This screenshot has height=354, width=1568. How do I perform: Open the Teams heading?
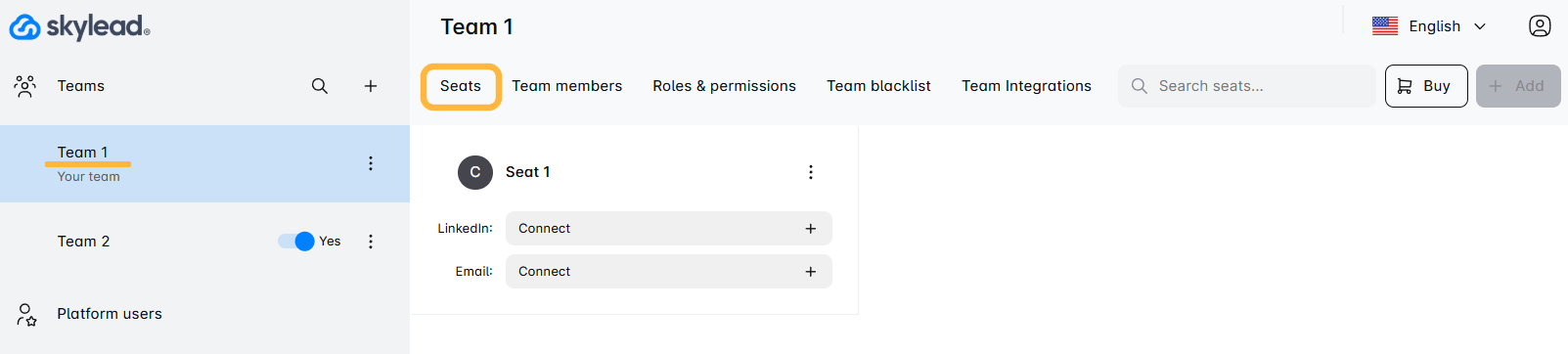click(81, 86)
